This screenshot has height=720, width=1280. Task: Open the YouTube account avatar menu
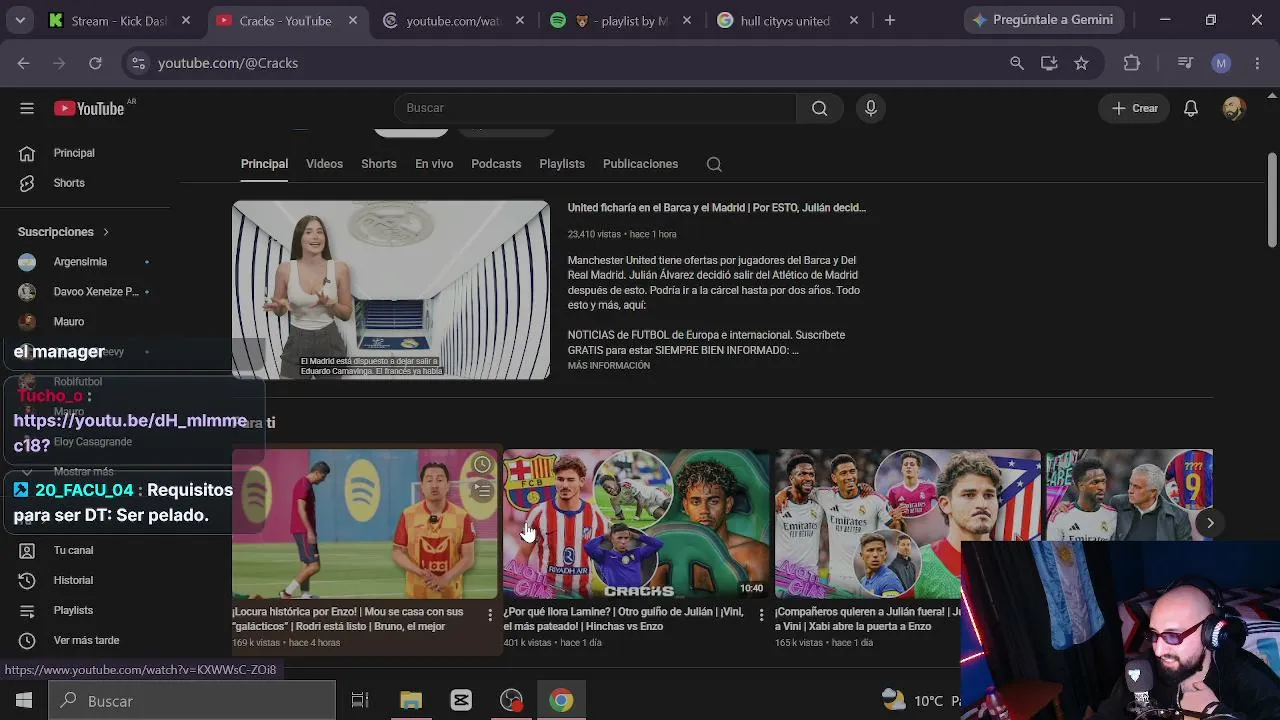click(1234, 108)
